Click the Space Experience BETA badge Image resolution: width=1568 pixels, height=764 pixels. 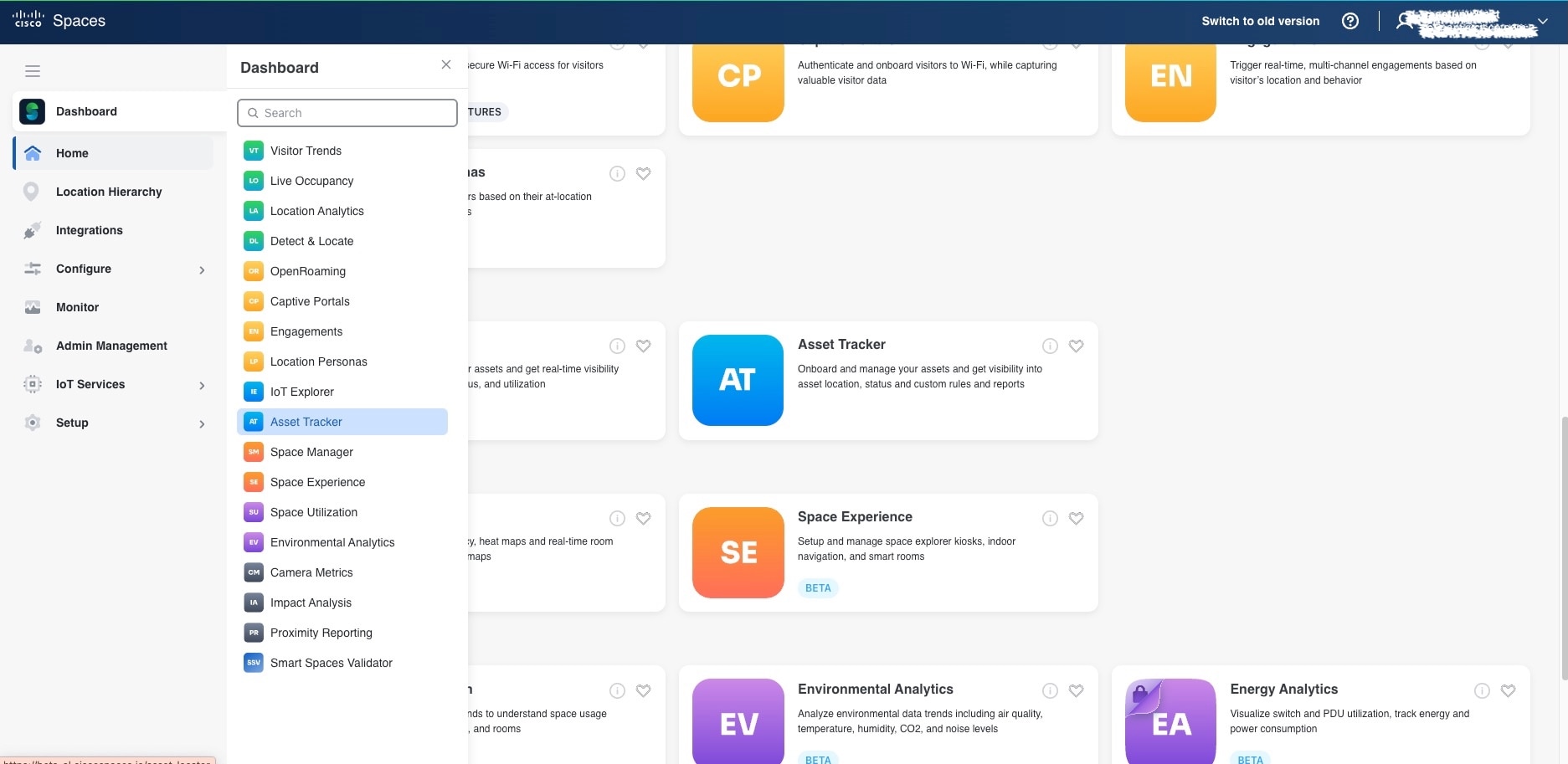pyautogui.click(x=818, y=588)
